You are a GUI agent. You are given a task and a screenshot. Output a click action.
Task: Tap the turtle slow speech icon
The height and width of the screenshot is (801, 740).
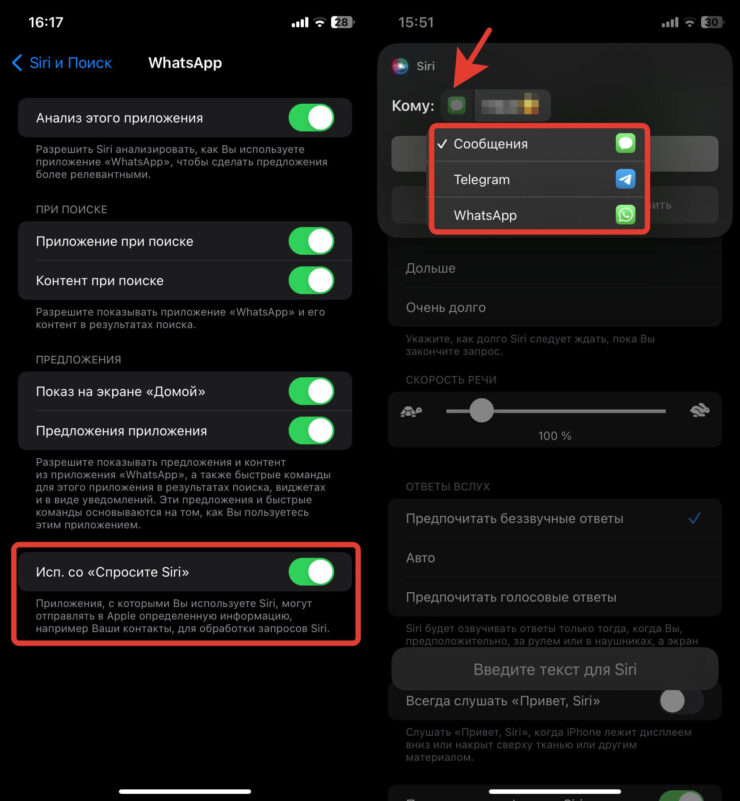411,411
